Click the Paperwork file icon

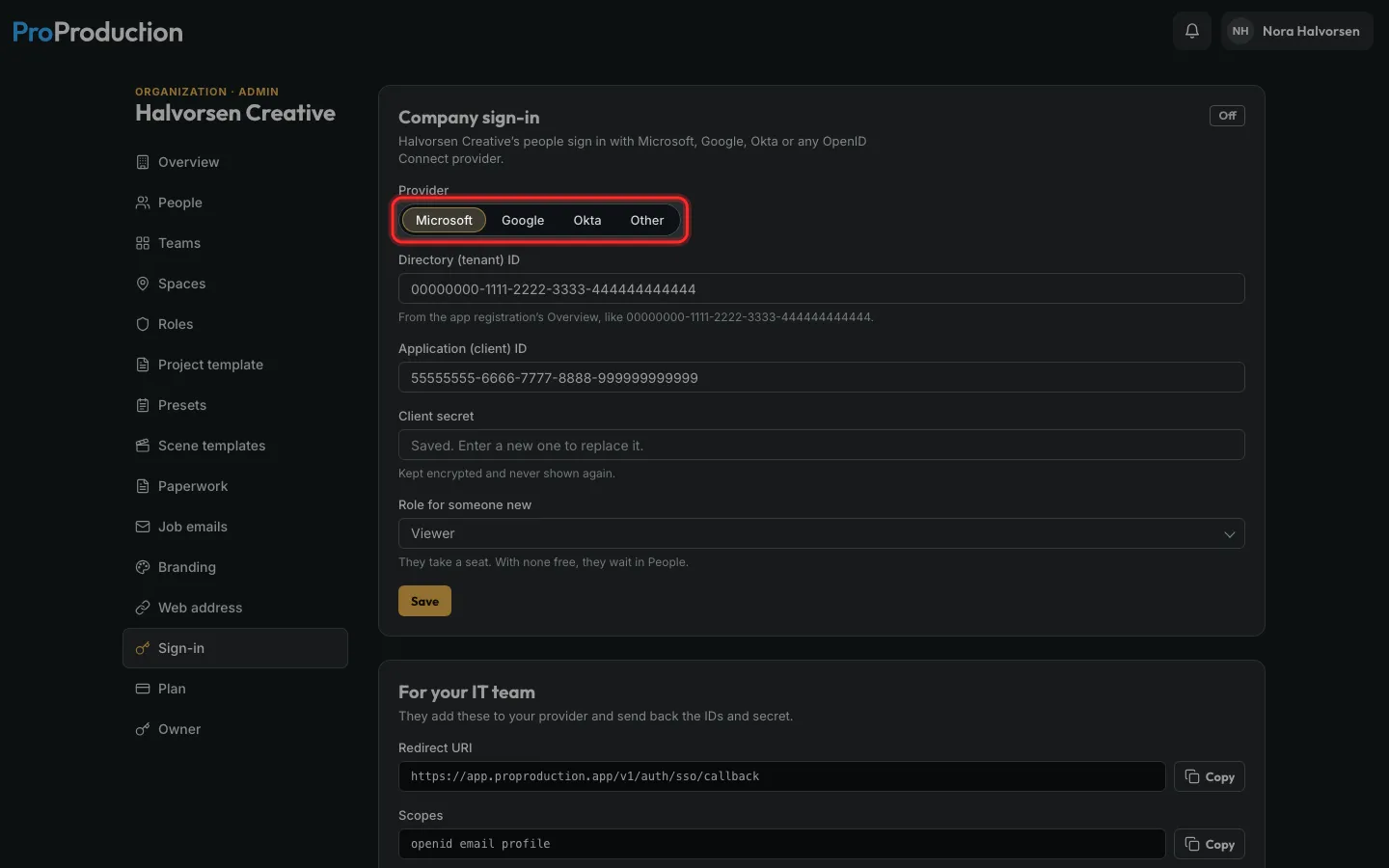143,486
